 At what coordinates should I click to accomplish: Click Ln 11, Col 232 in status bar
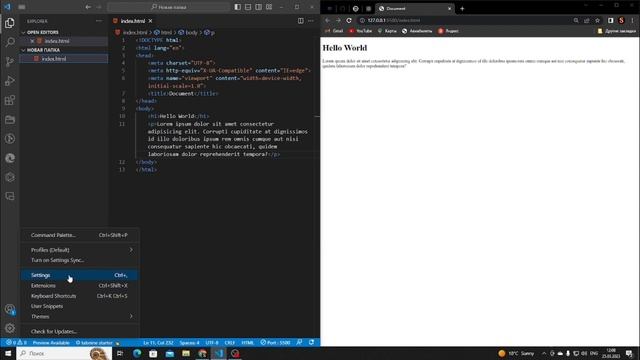[x=158, y=343]
